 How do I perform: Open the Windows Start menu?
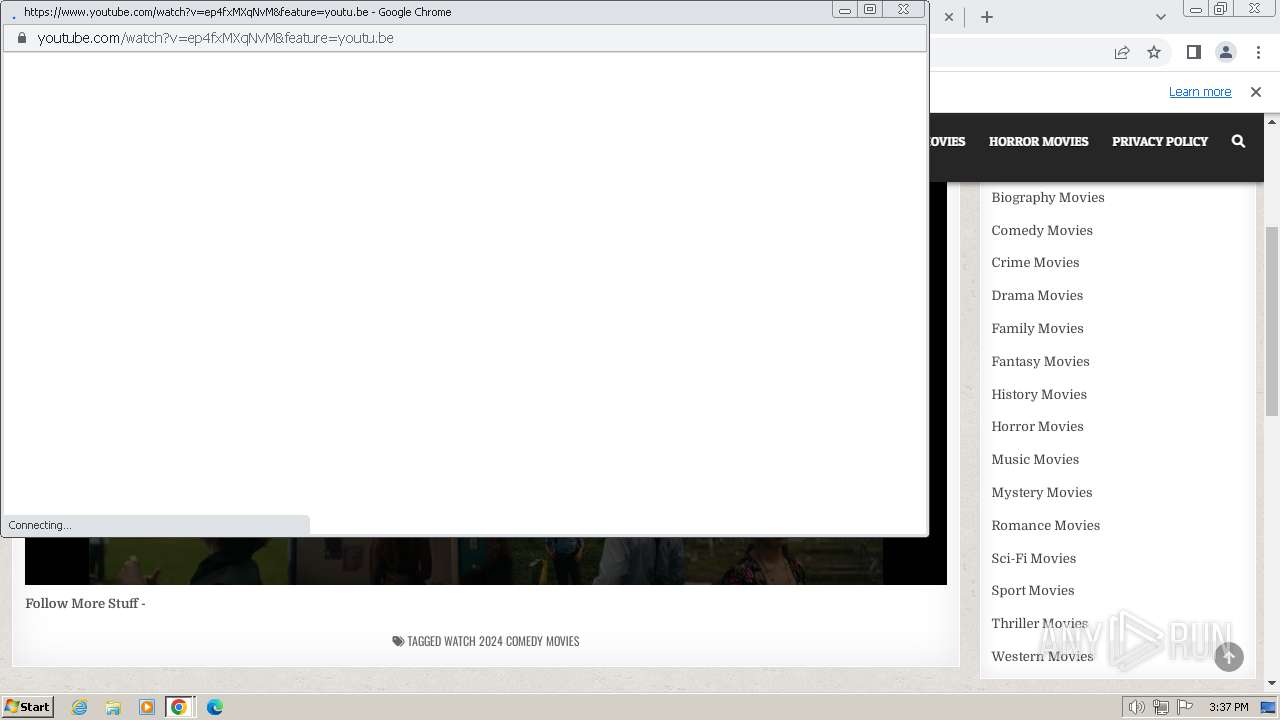coord(28,707)
